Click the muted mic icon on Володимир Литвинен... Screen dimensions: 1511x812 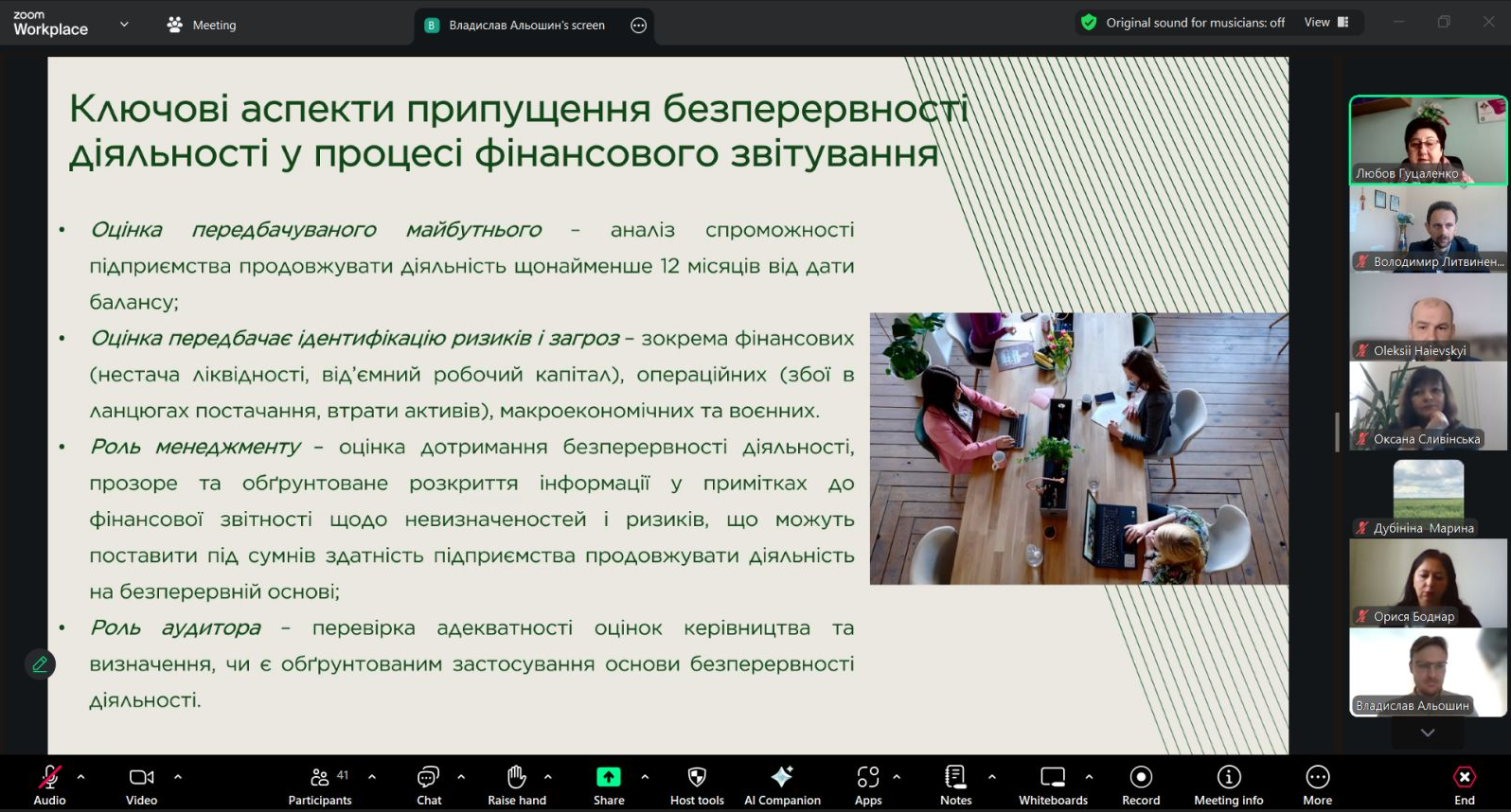point(1362,262)
